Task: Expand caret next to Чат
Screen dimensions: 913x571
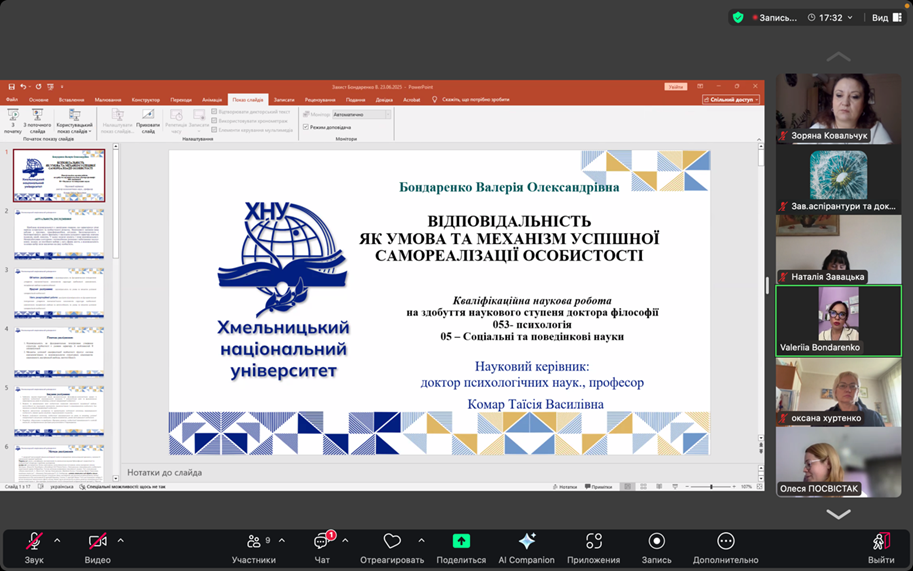Action: click(345, 541)
